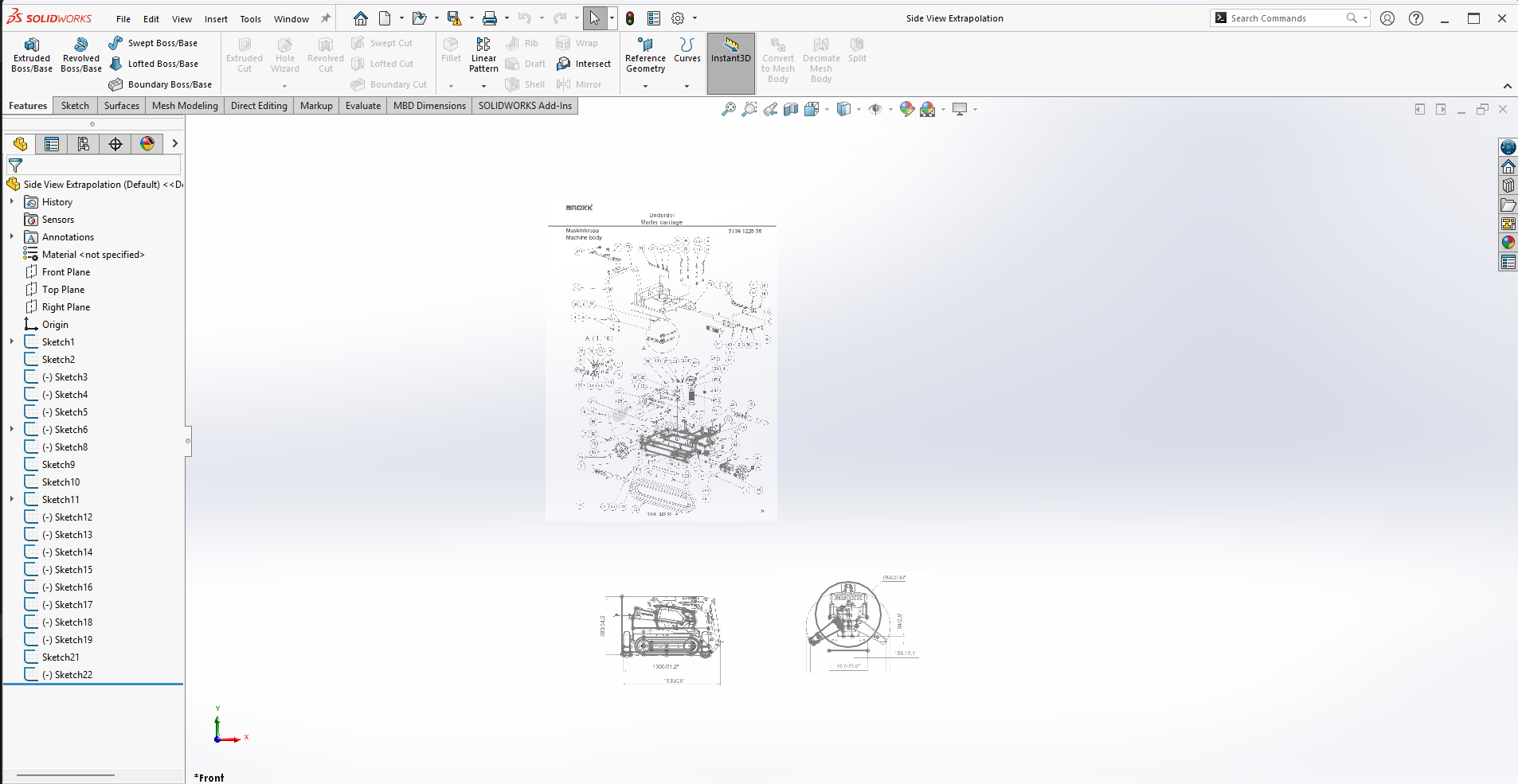Switch to the Evaluate tab
Image resolution: width=1518 pixels, height=784 pixels.
363,106
